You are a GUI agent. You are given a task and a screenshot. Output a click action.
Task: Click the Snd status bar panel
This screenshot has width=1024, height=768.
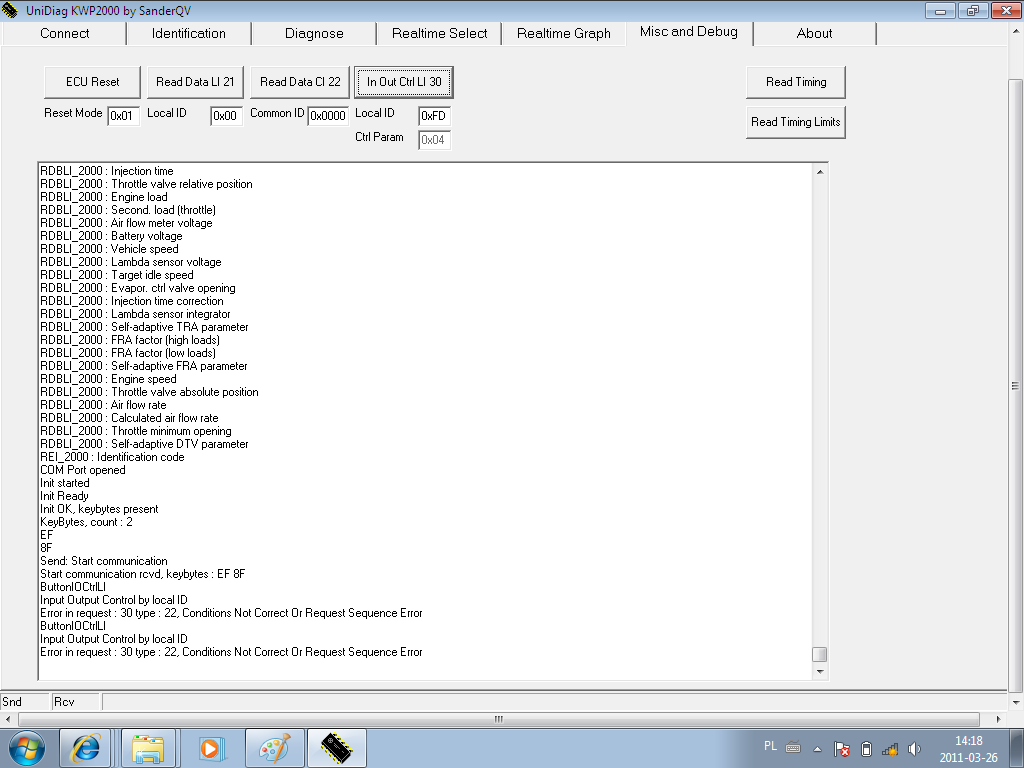pyautogui.click(x=25, y=702)
